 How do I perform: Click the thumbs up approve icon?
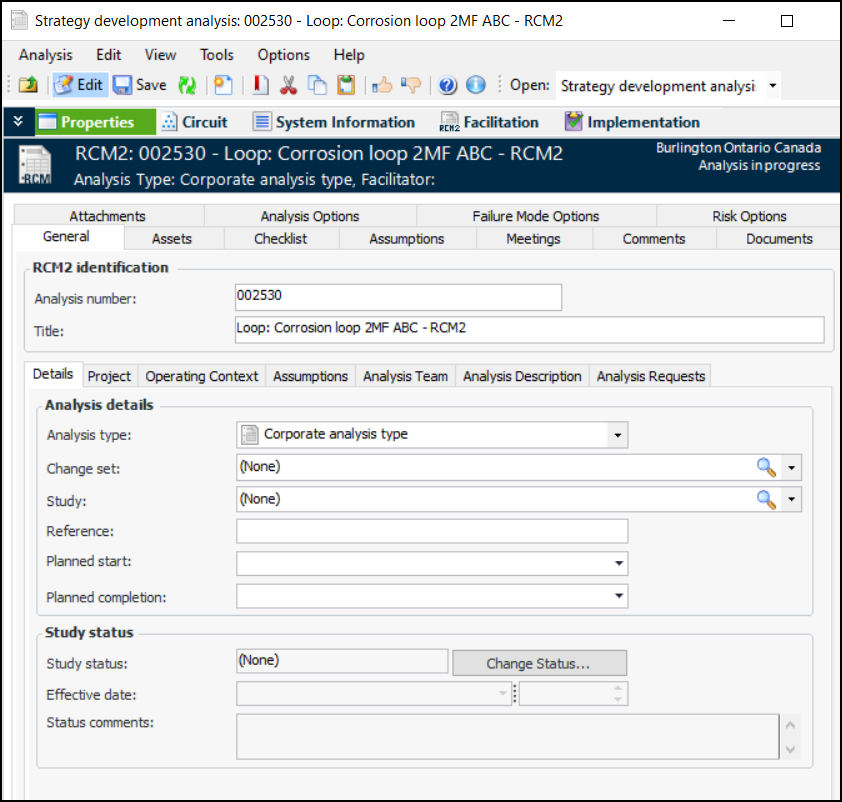(382, 85)
